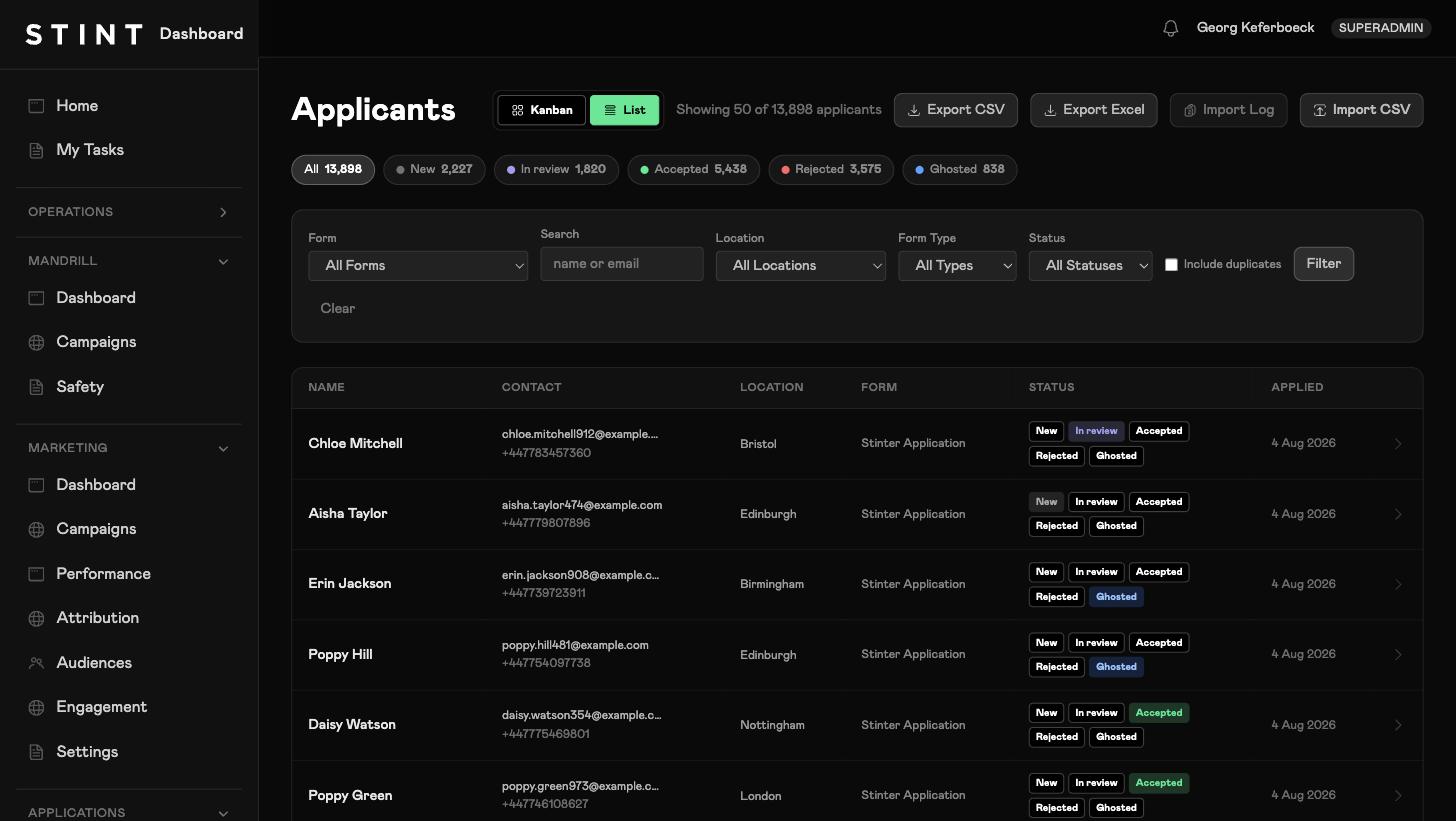Viewport: 1456px width, 821px height.
Task: Open the All Types dropdown
Action: click(957, 266)
